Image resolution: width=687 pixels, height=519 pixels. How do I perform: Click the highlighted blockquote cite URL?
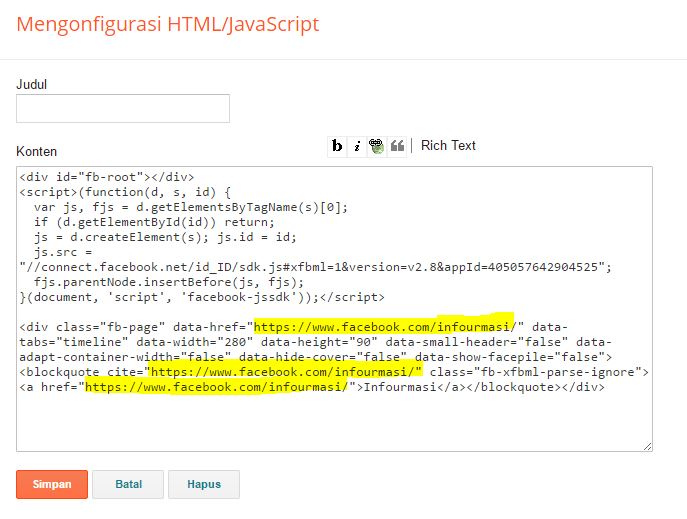(282, 372)
